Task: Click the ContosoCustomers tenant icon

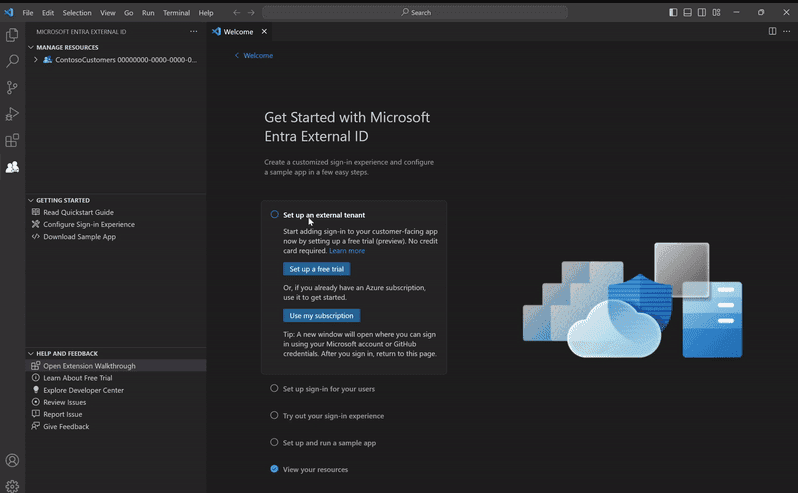Action: (x=47, y=60)
